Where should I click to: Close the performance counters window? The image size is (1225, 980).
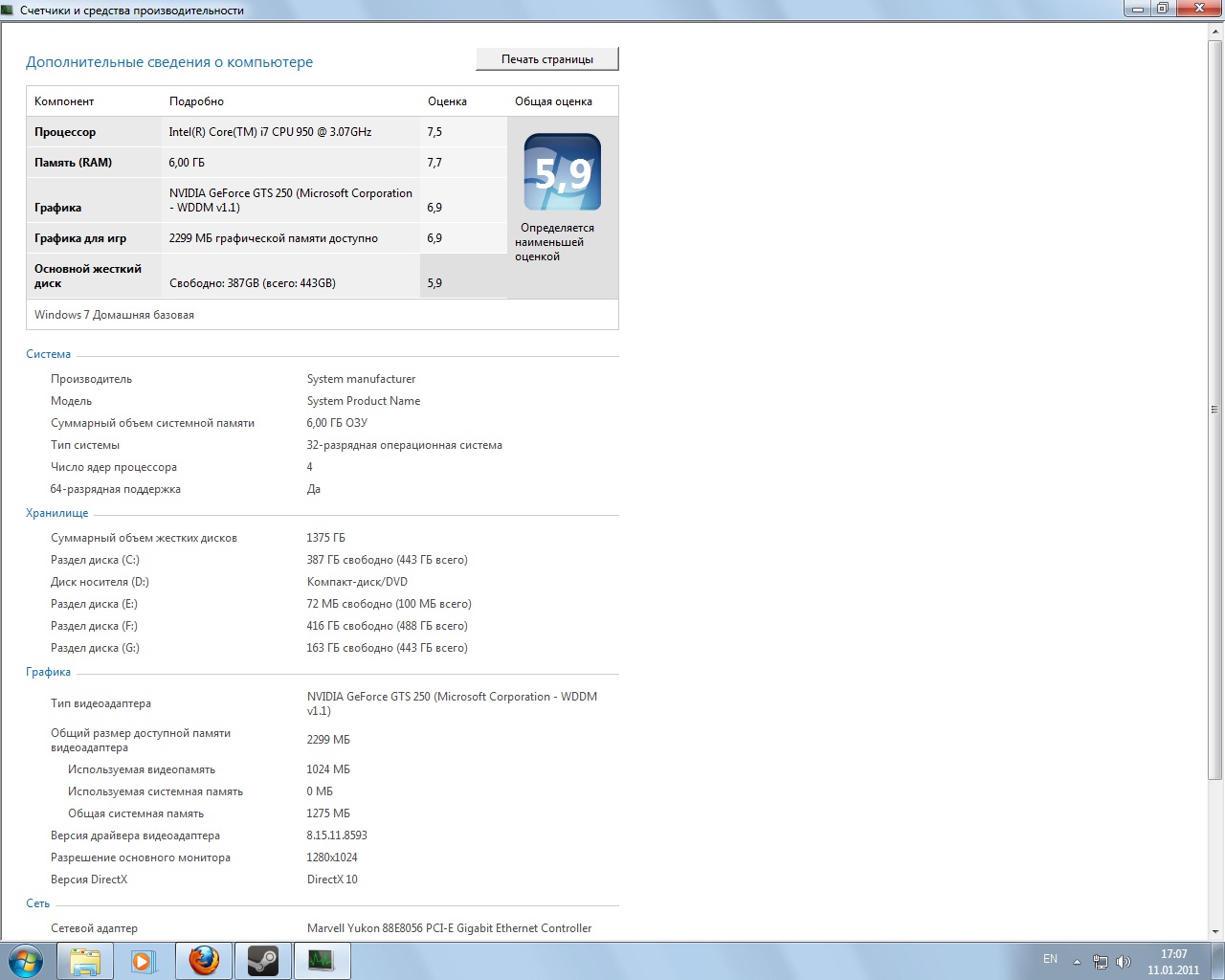(1199, 9)
